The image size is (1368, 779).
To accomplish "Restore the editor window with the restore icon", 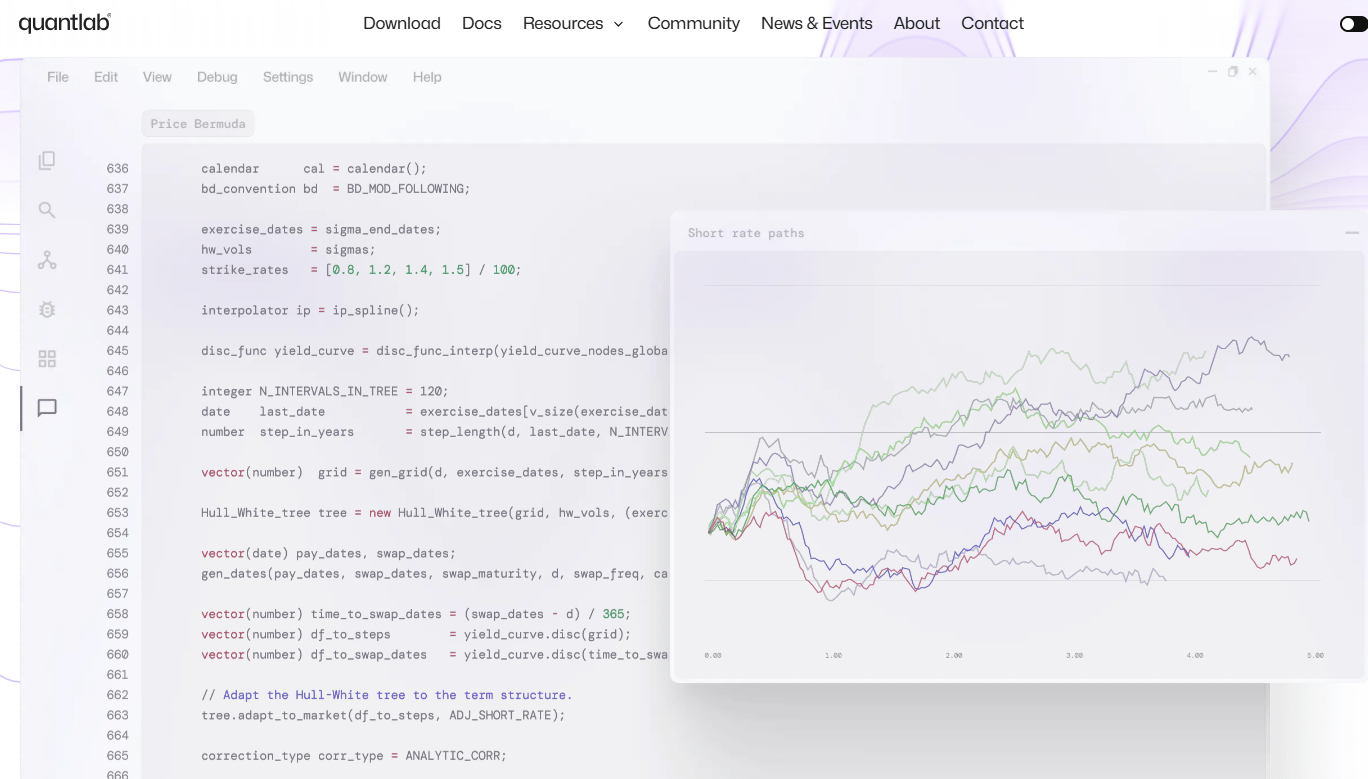I will [x=1232, y=71].
